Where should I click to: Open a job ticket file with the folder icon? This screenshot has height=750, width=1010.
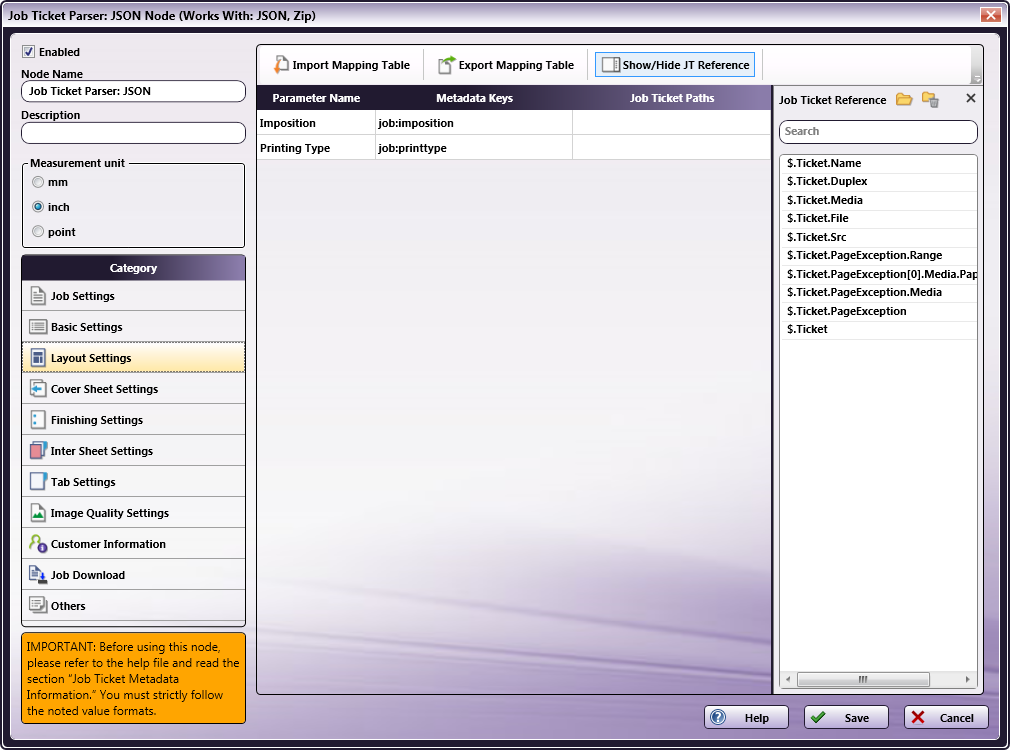click(904, 99)
